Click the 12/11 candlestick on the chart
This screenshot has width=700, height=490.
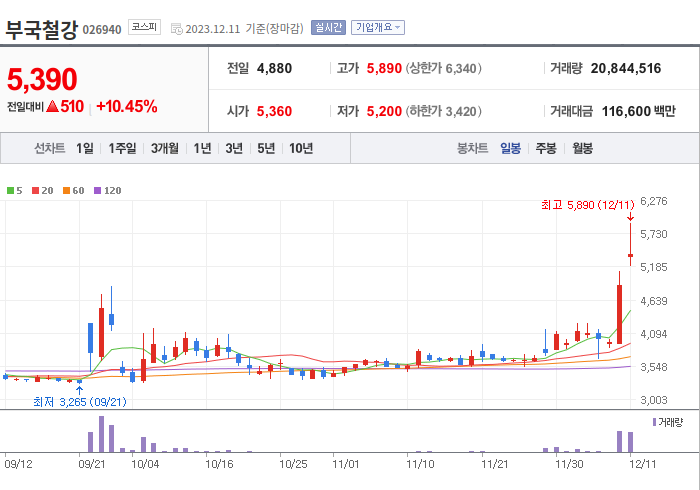(x=630, y=245)
